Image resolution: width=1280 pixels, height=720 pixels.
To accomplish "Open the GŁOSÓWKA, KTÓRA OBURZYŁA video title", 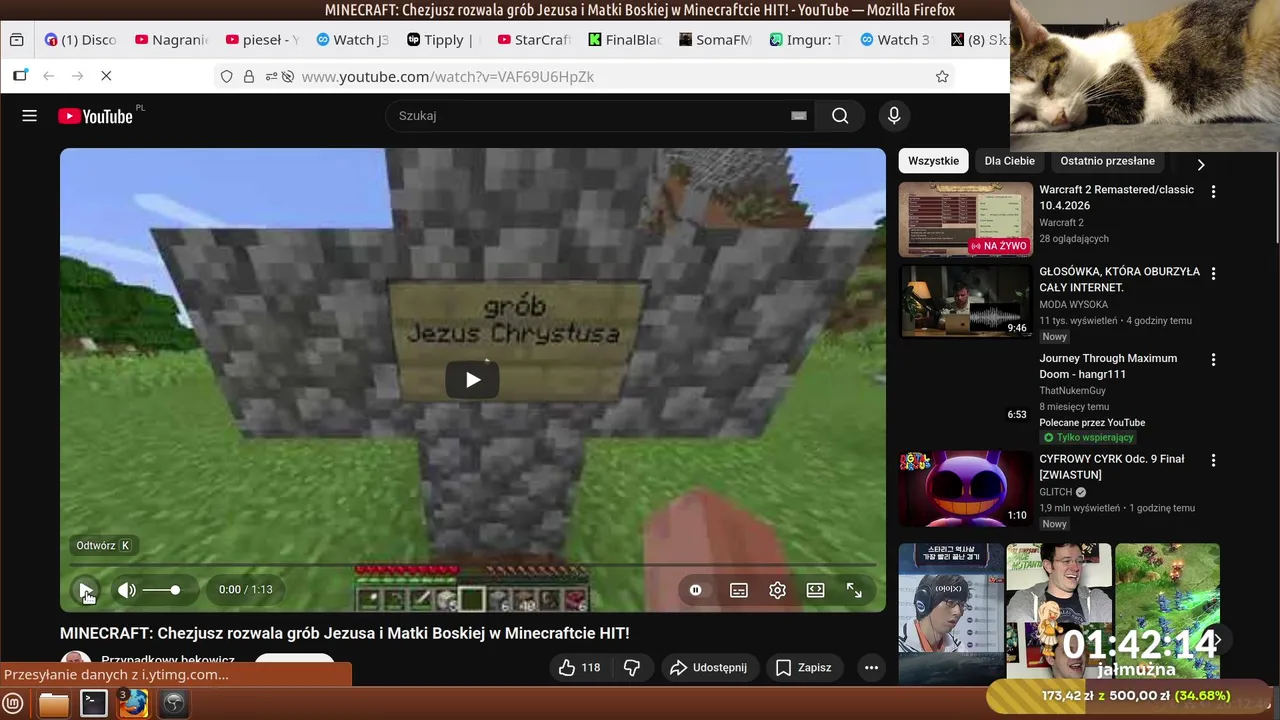I will (1119, 279).
